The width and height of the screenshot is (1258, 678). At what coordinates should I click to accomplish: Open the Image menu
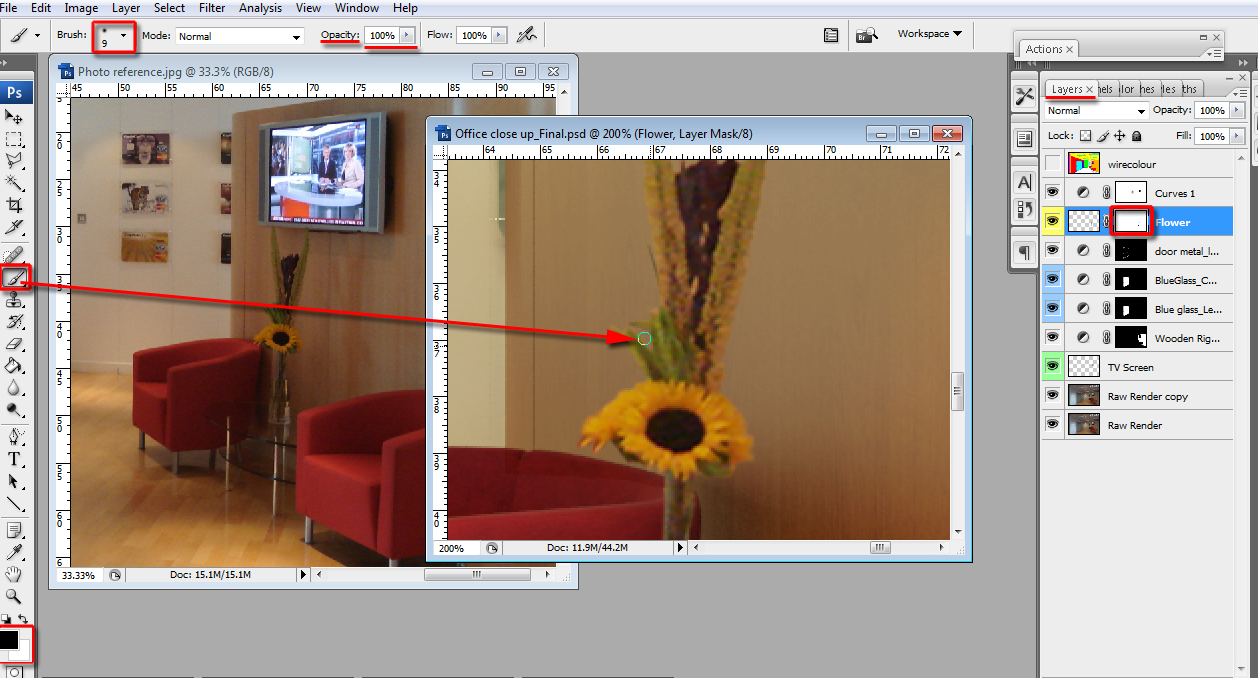81,8
